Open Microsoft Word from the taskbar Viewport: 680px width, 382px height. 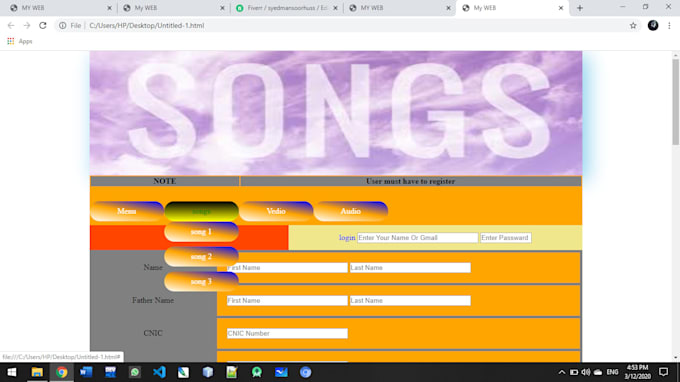(86, 372)
